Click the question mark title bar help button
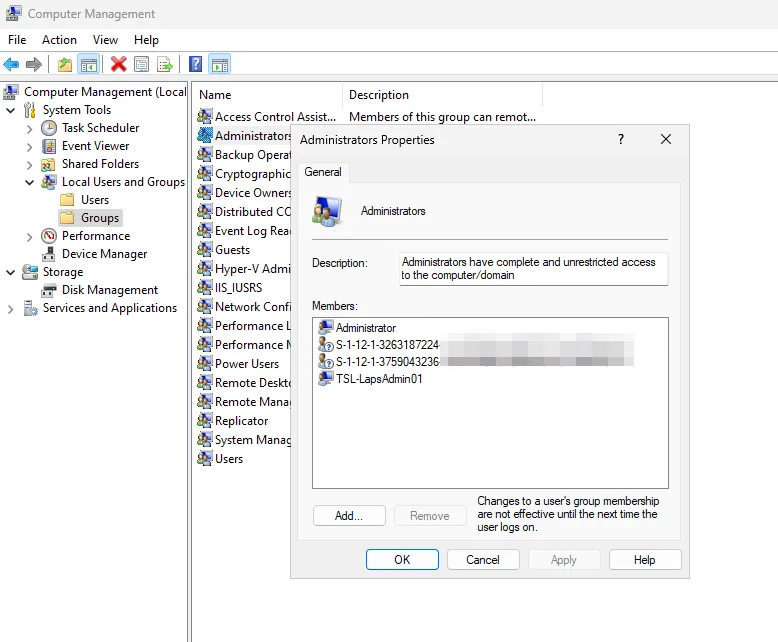The width and height of the screenshot is (778, 642). tap(621, 139)
